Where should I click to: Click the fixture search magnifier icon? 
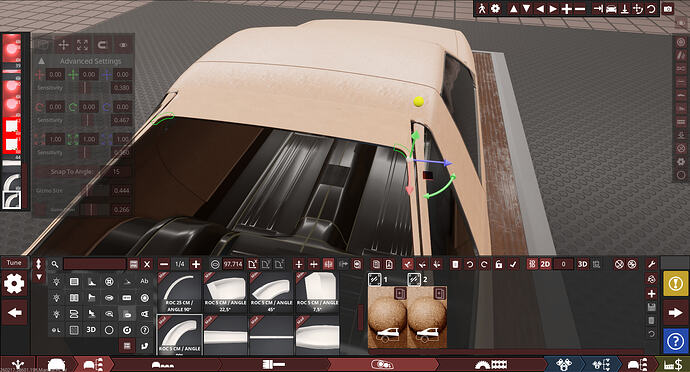55,264
